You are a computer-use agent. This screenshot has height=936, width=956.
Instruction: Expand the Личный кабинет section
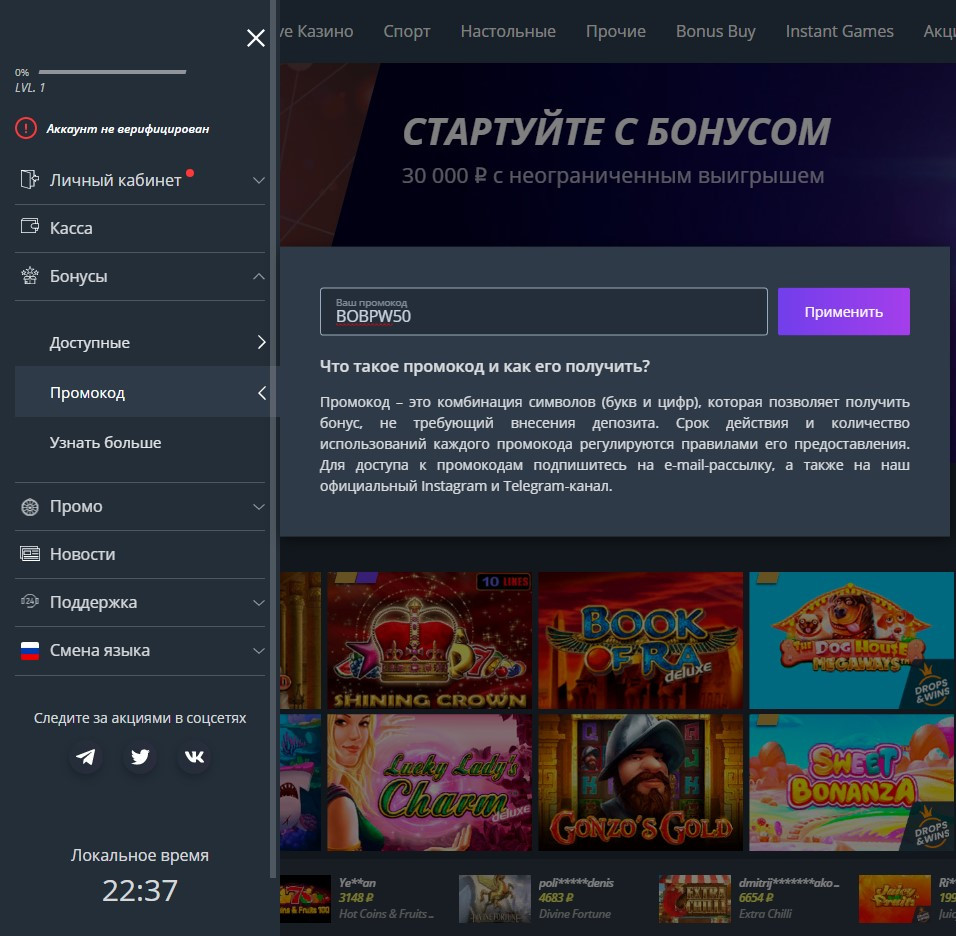click(258, 181)
